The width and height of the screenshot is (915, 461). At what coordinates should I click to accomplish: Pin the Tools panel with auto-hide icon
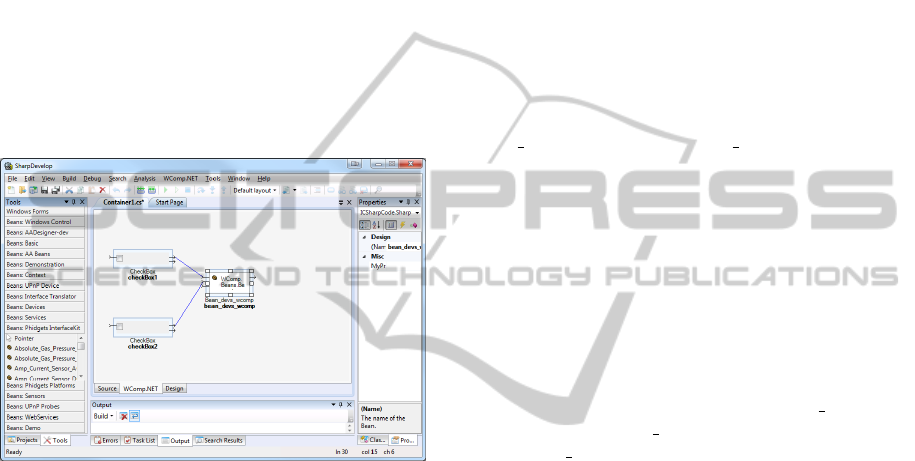coord(74,202)
